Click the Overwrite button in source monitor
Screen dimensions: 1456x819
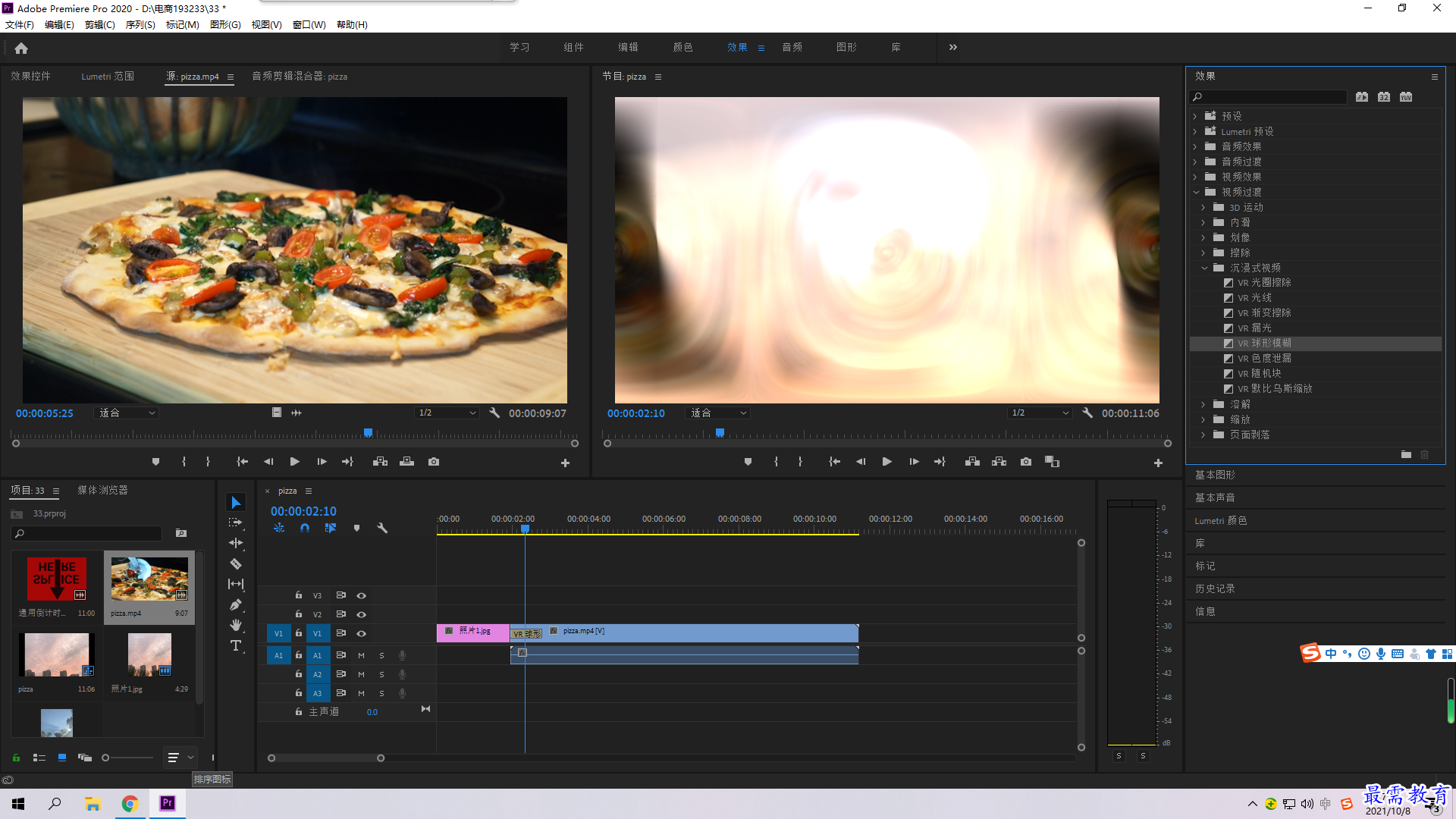[x=407, y=462]
